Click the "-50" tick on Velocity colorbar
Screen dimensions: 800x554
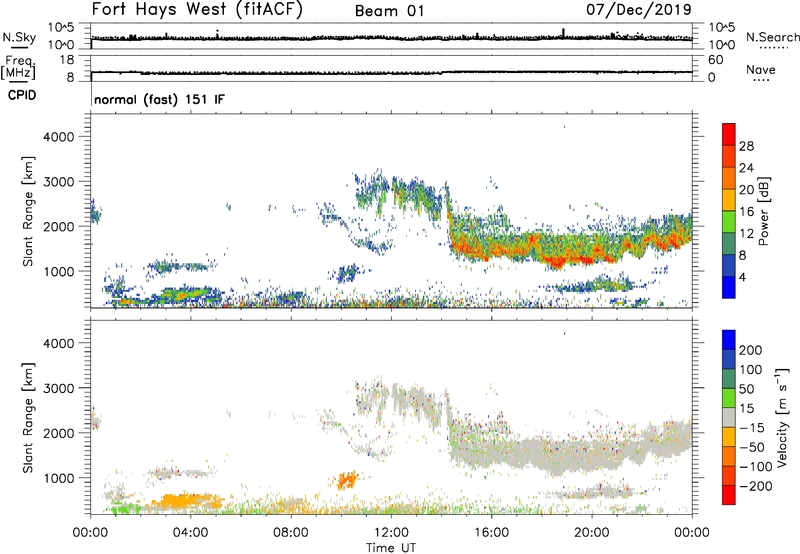pyautogui.click(x=752, y=447)
